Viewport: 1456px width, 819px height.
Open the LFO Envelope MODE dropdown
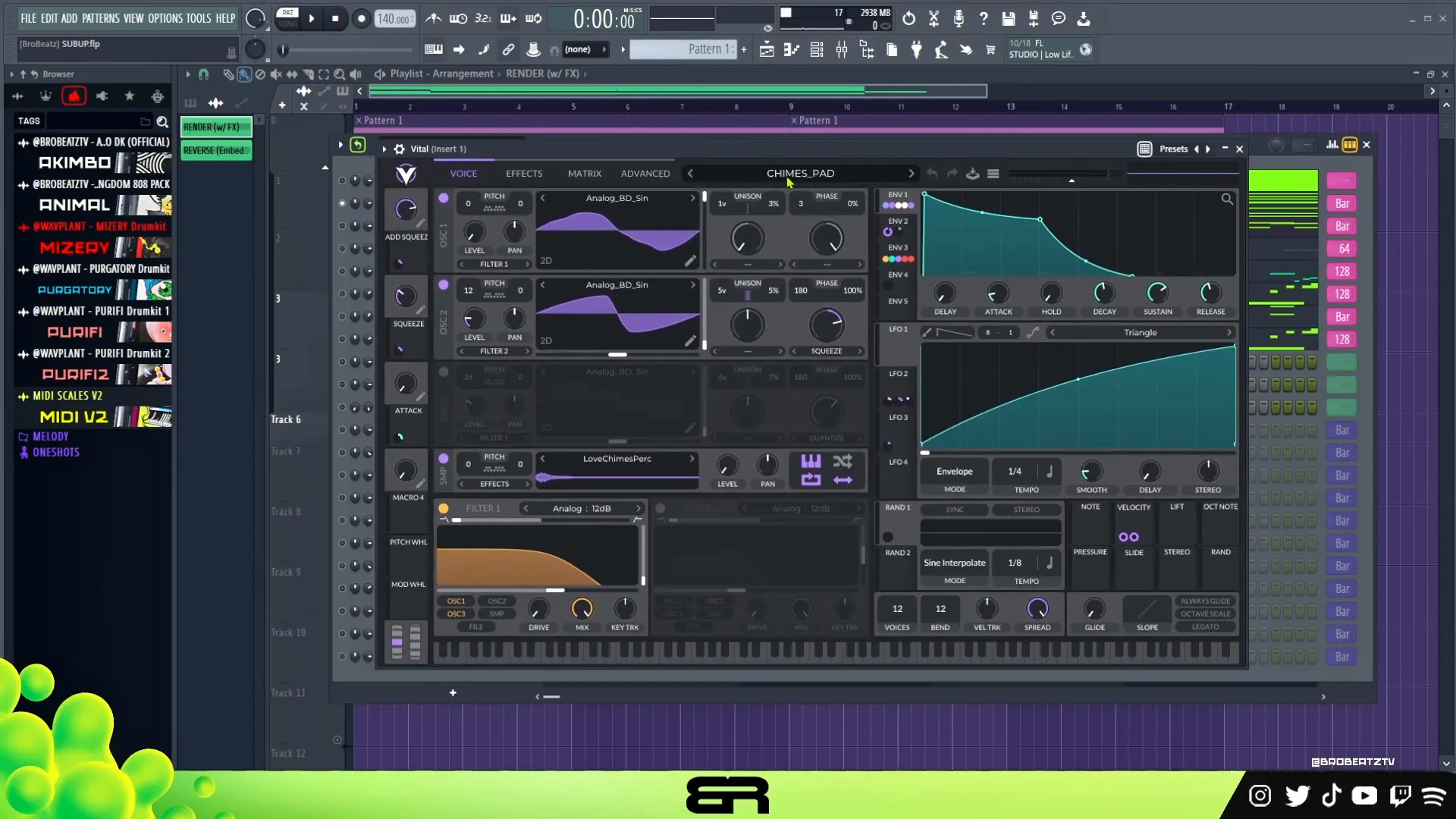tap(954, 472)
